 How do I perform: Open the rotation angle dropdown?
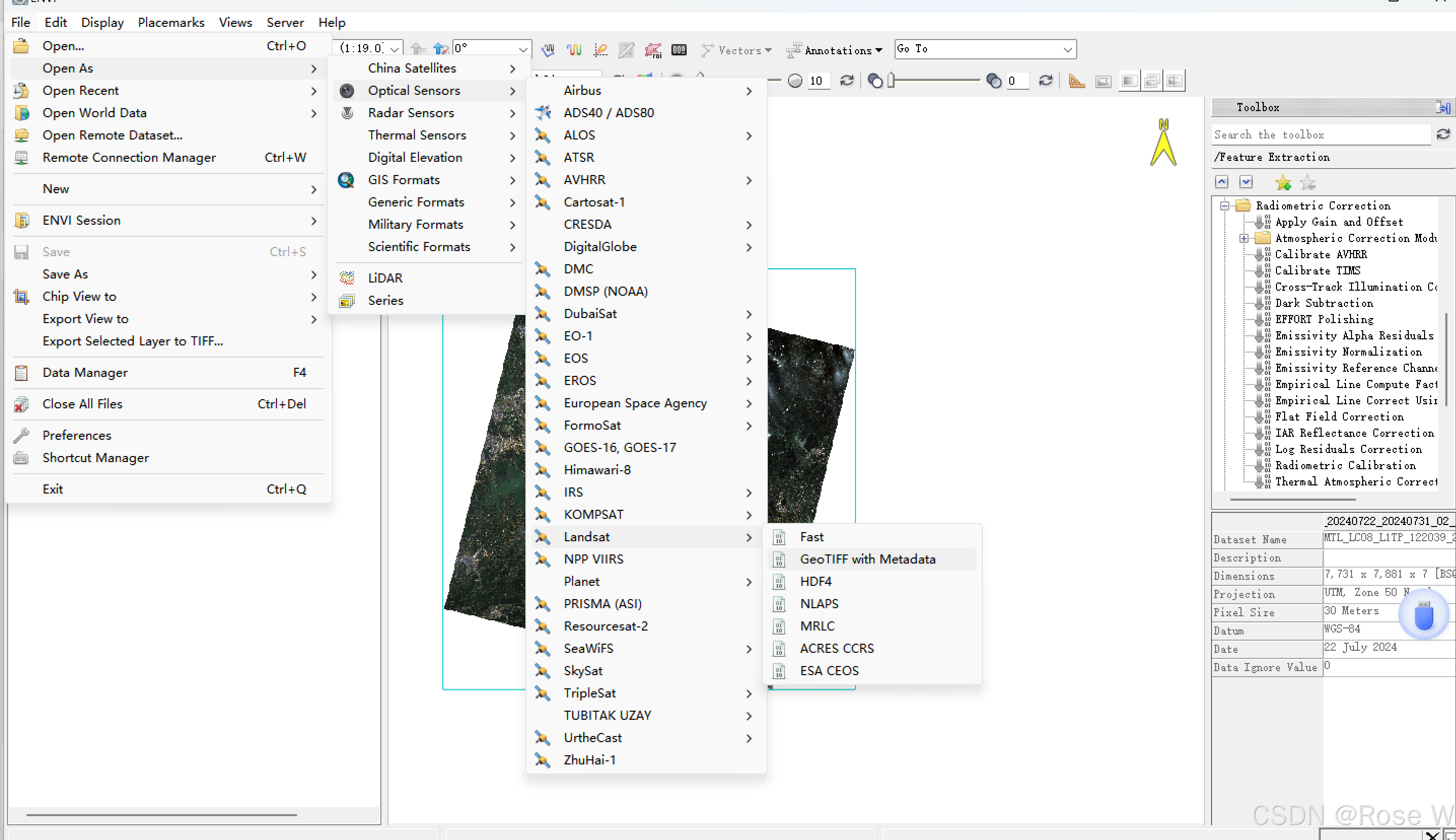point(522,49)
